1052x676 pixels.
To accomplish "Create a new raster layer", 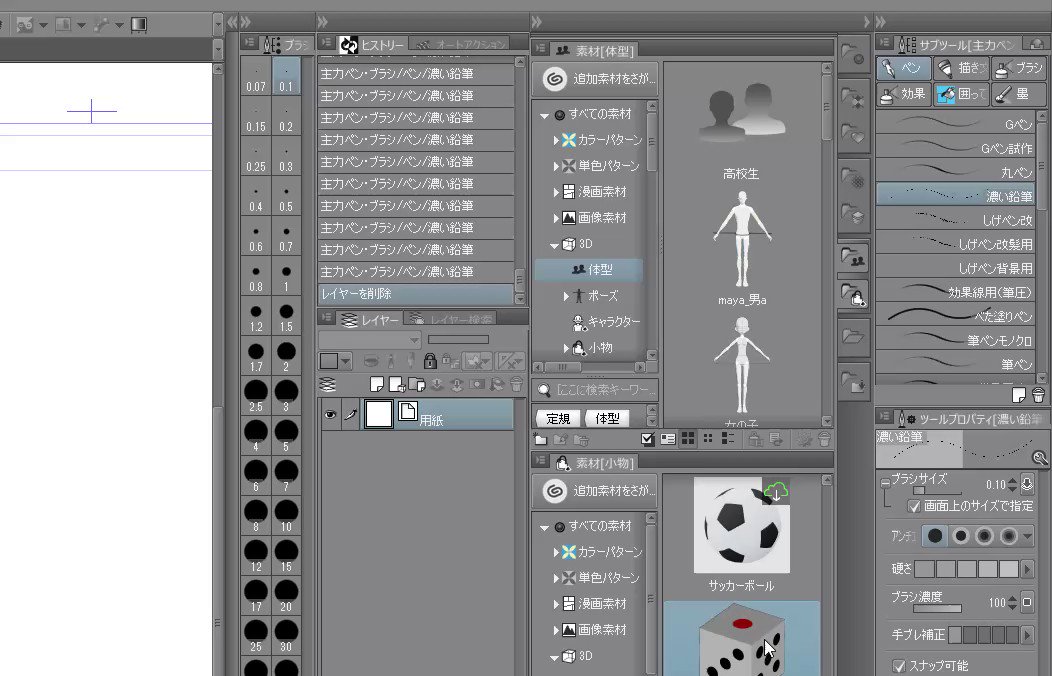I will point(377,384).
